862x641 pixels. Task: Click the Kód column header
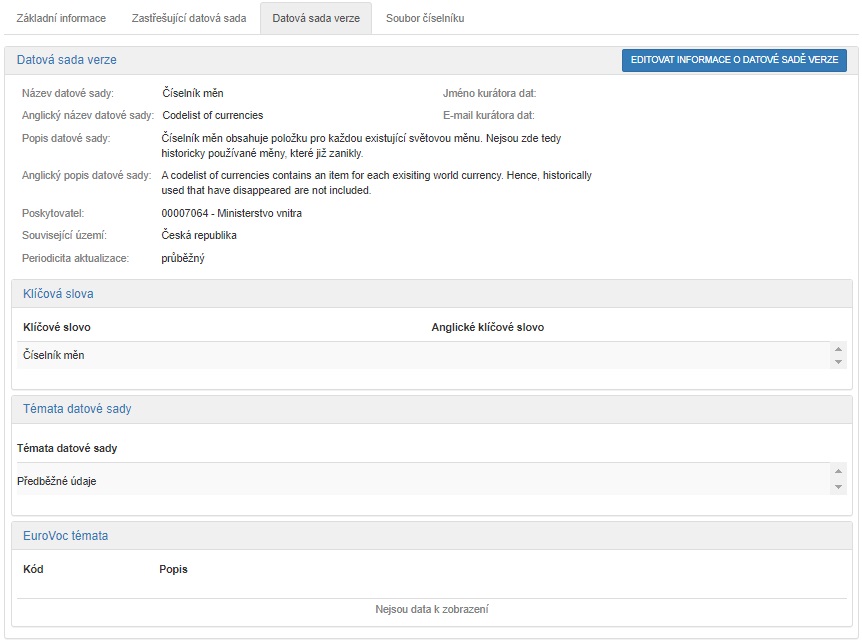tap(33, 569)
